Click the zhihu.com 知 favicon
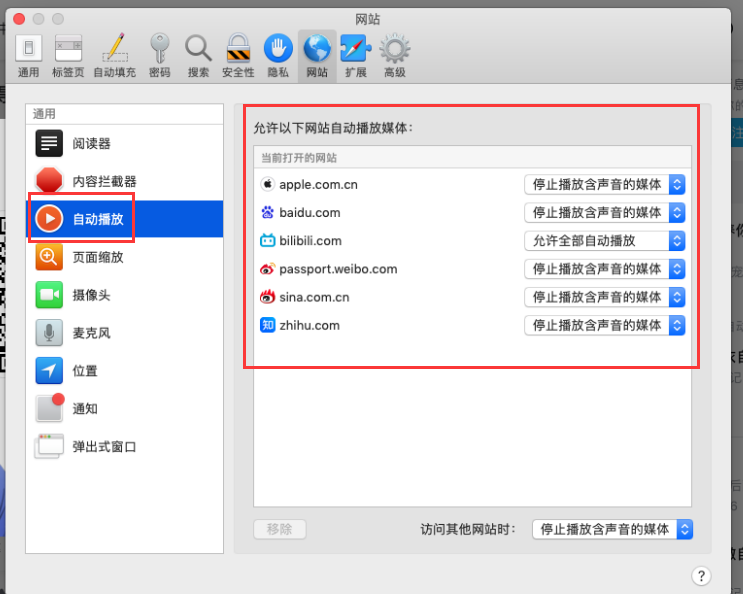 click(268, 325)
